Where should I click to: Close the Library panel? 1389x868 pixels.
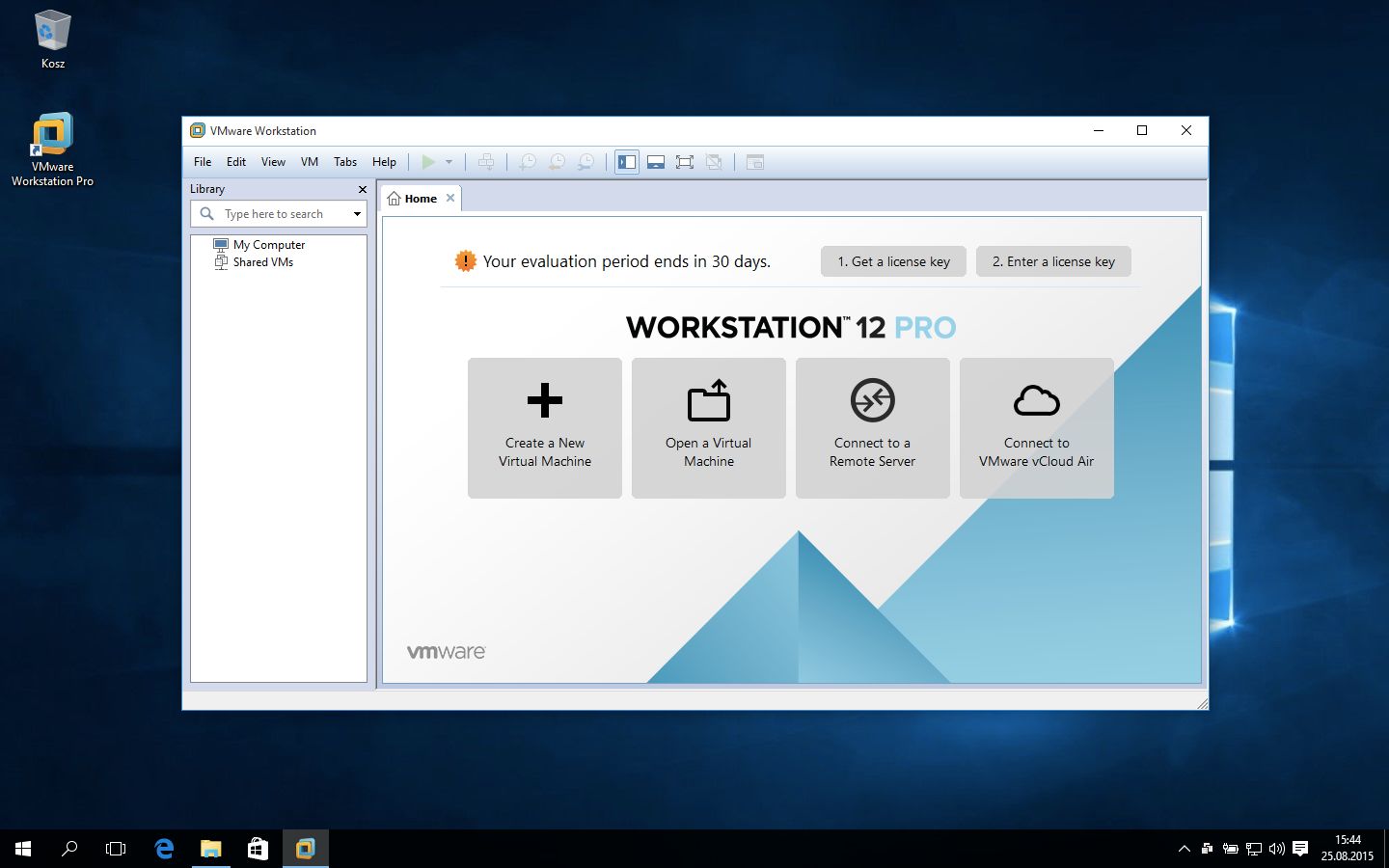click(363, 189)
